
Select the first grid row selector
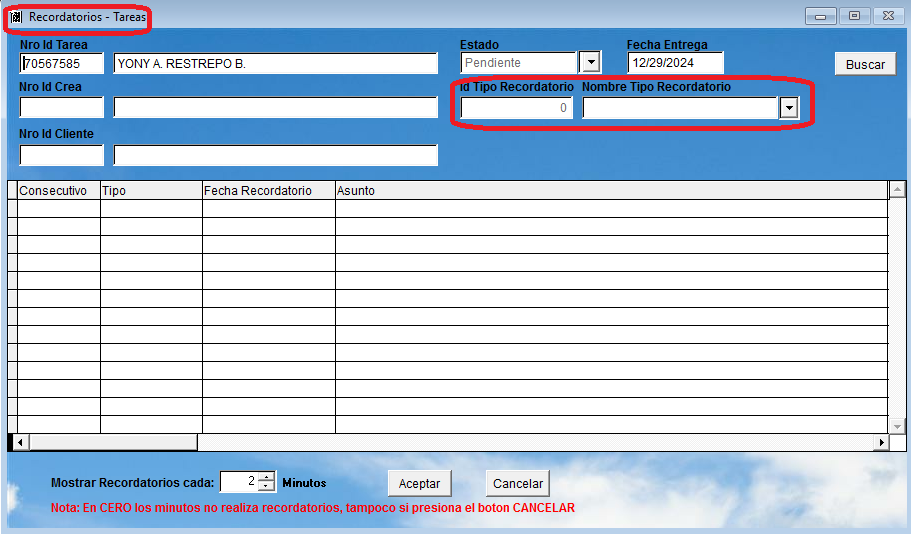(12, 209)
